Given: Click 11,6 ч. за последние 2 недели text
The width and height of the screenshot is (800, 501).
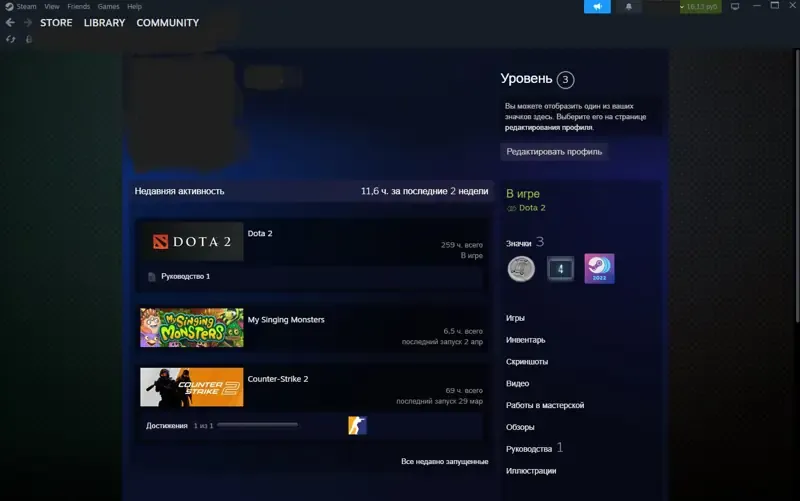Looking at the screenshot, I should pos(424,191).
